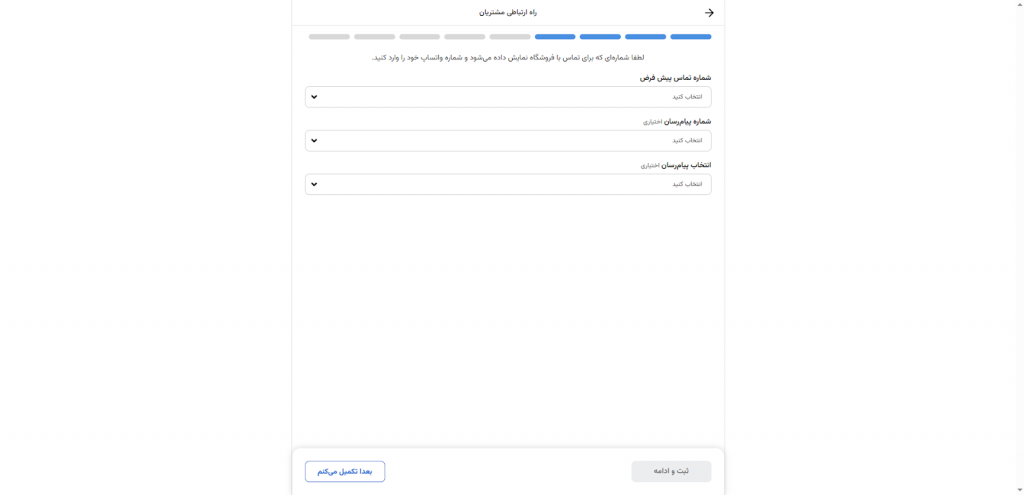Viewport: 1024px width, 495px height.
Task: Select the rightmost blue progress step
Action: 690,37
